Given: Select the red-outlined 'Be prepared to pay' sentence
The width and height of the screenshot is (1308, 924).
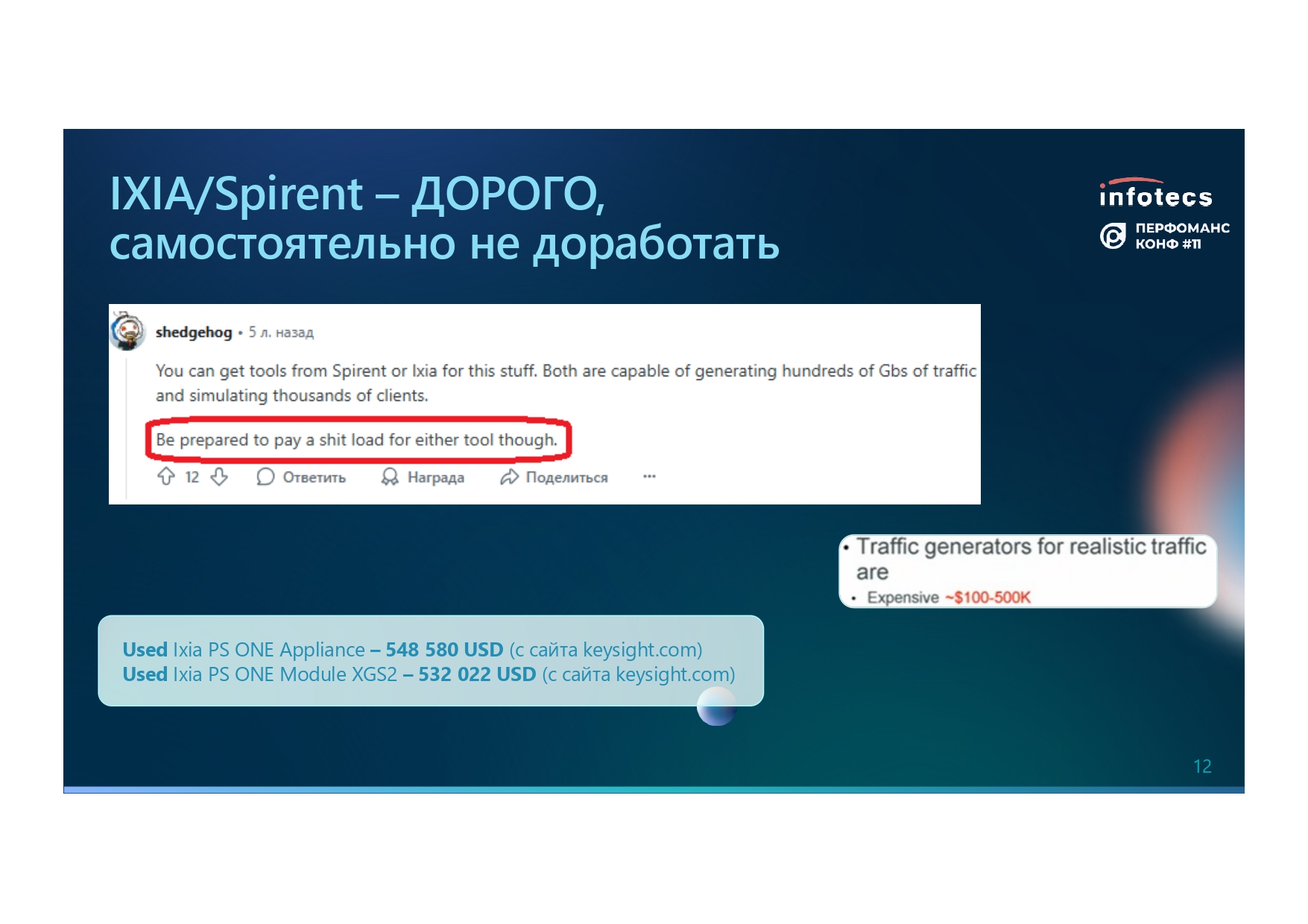Looking at the screenshot, I should coord(356,440).
